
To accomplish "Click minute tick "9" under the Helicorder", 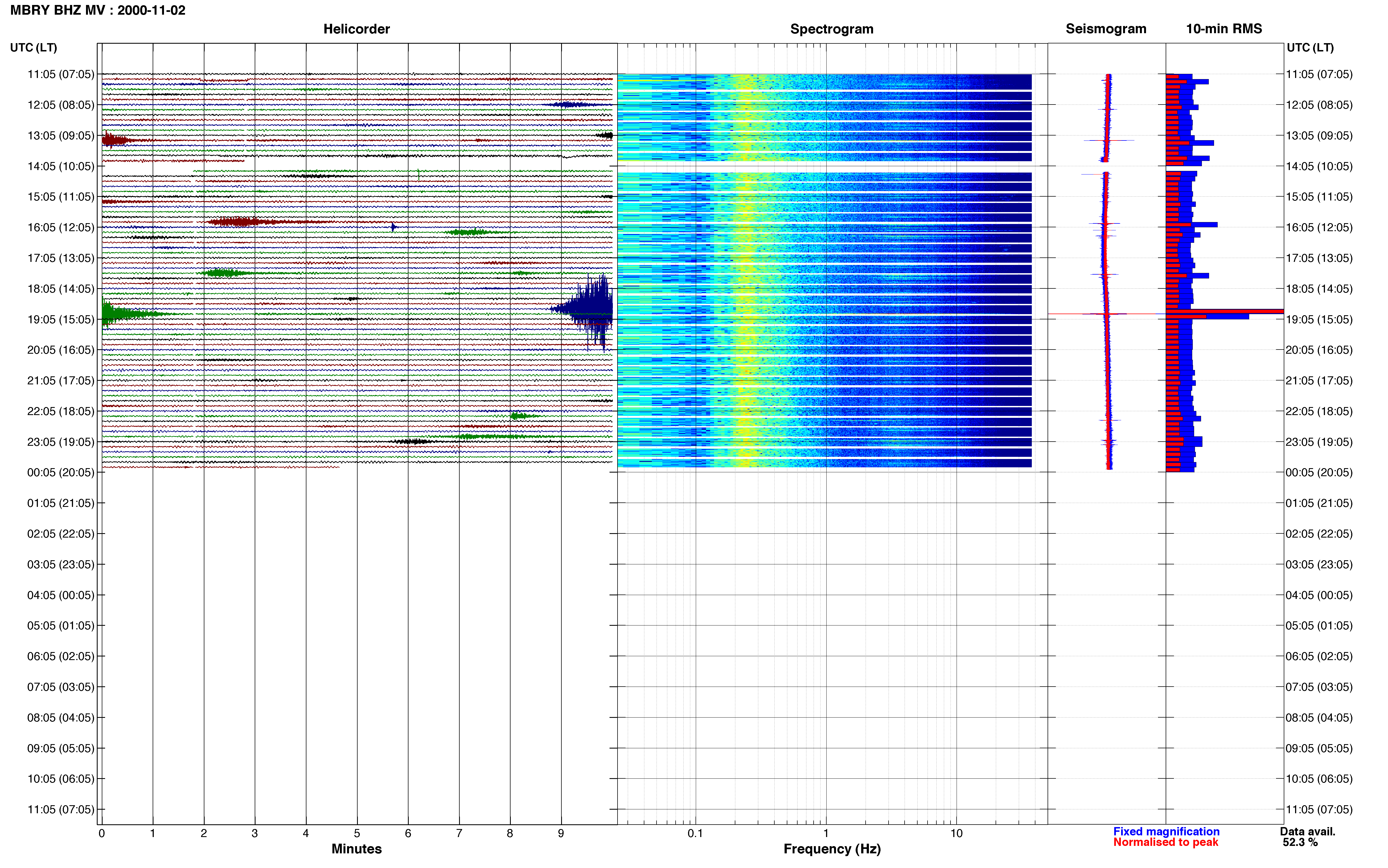I will pyautogui.click(x=561, y=833).
